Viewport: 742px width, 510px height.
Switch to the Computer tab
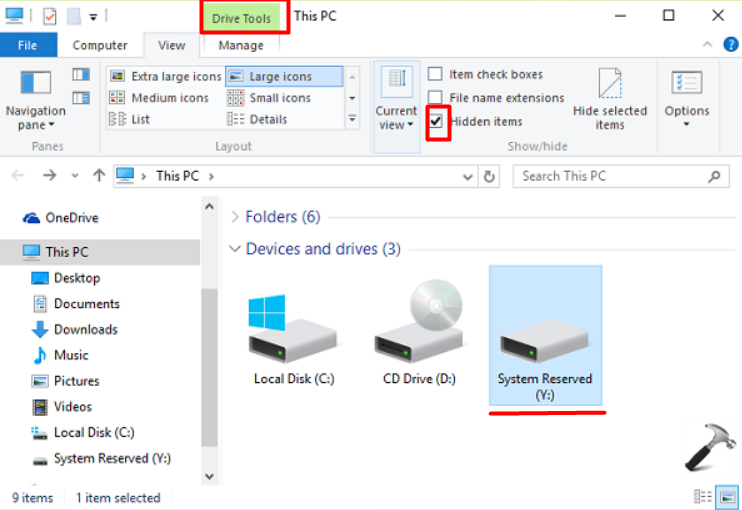[100, 45]
